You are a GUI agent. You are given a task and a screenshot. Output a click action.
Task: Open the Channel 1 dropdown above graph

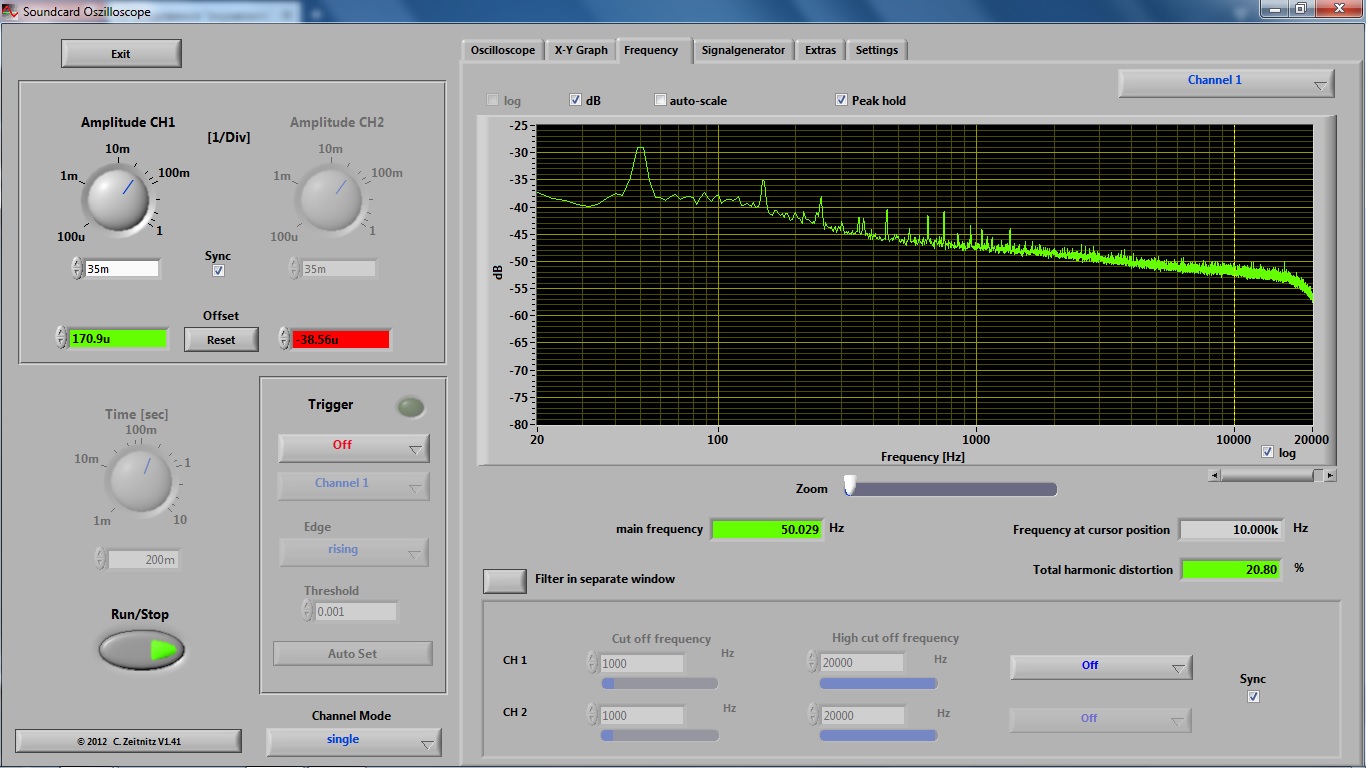pyautogui.click(x=1226, y=82)
